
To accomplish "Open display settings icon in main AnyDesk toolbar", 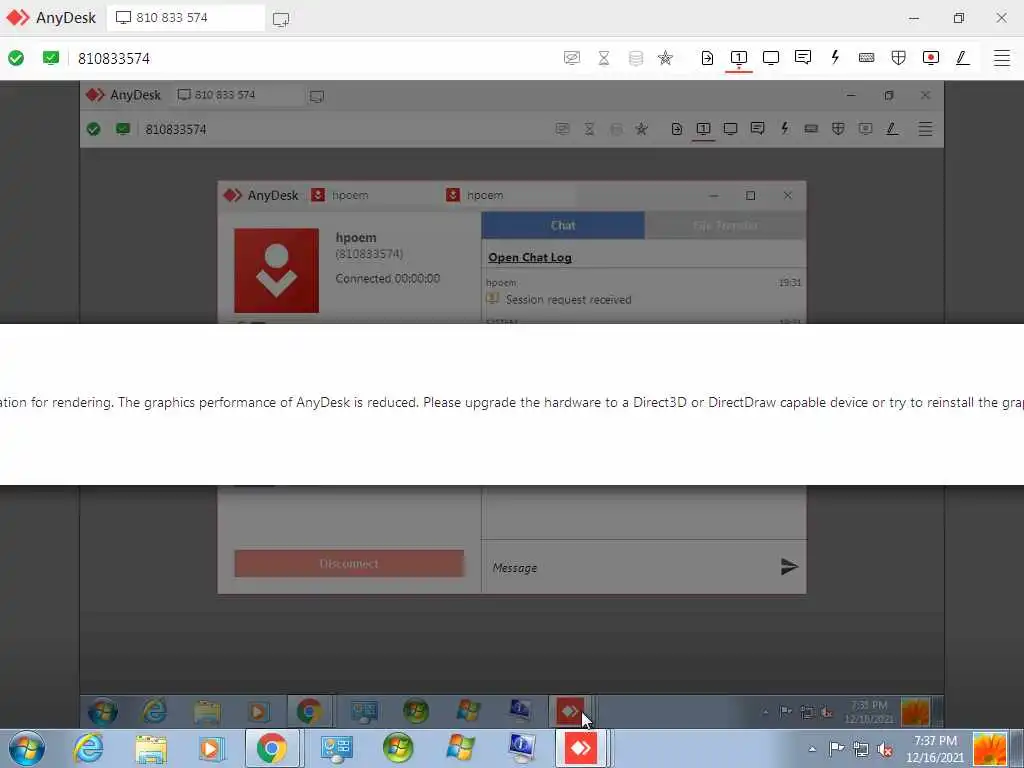I will coord(771,58).
